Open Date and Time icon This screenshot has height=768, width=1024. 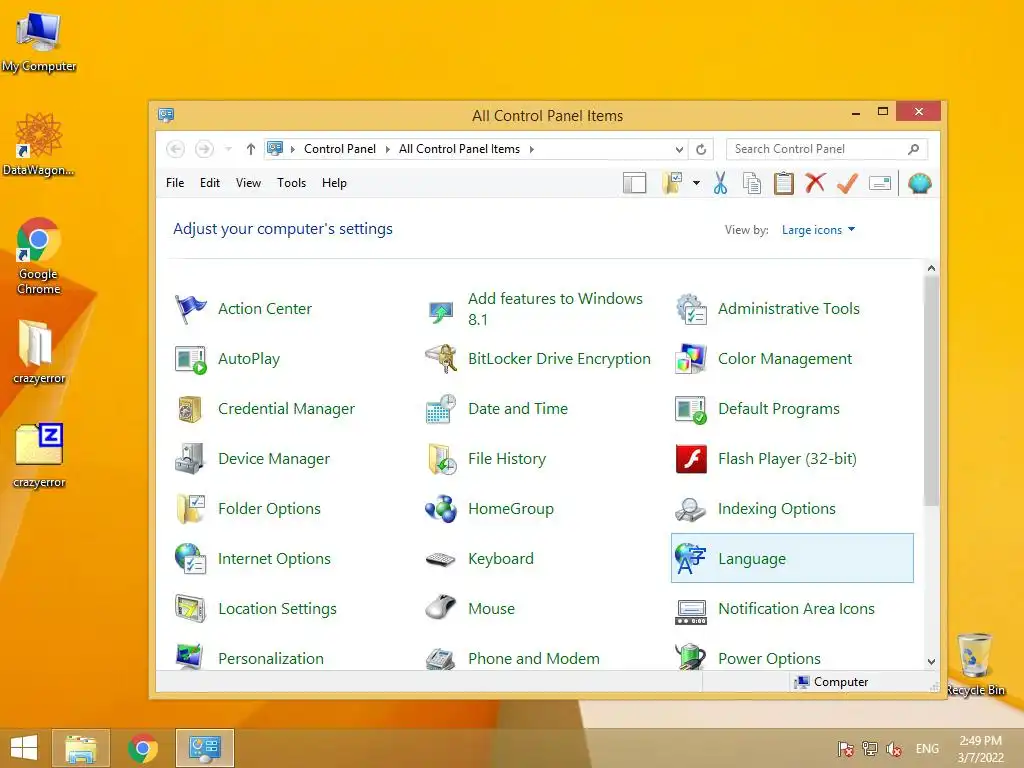441,409
